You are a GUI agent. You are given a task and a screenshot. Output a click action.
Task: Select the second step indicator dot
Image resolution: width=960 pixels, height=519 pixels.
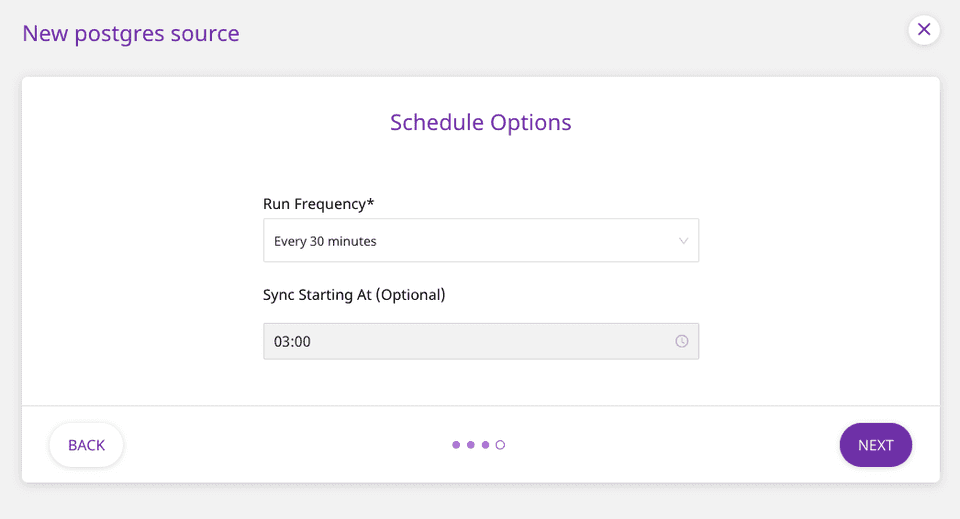click(x=471, y=445)
